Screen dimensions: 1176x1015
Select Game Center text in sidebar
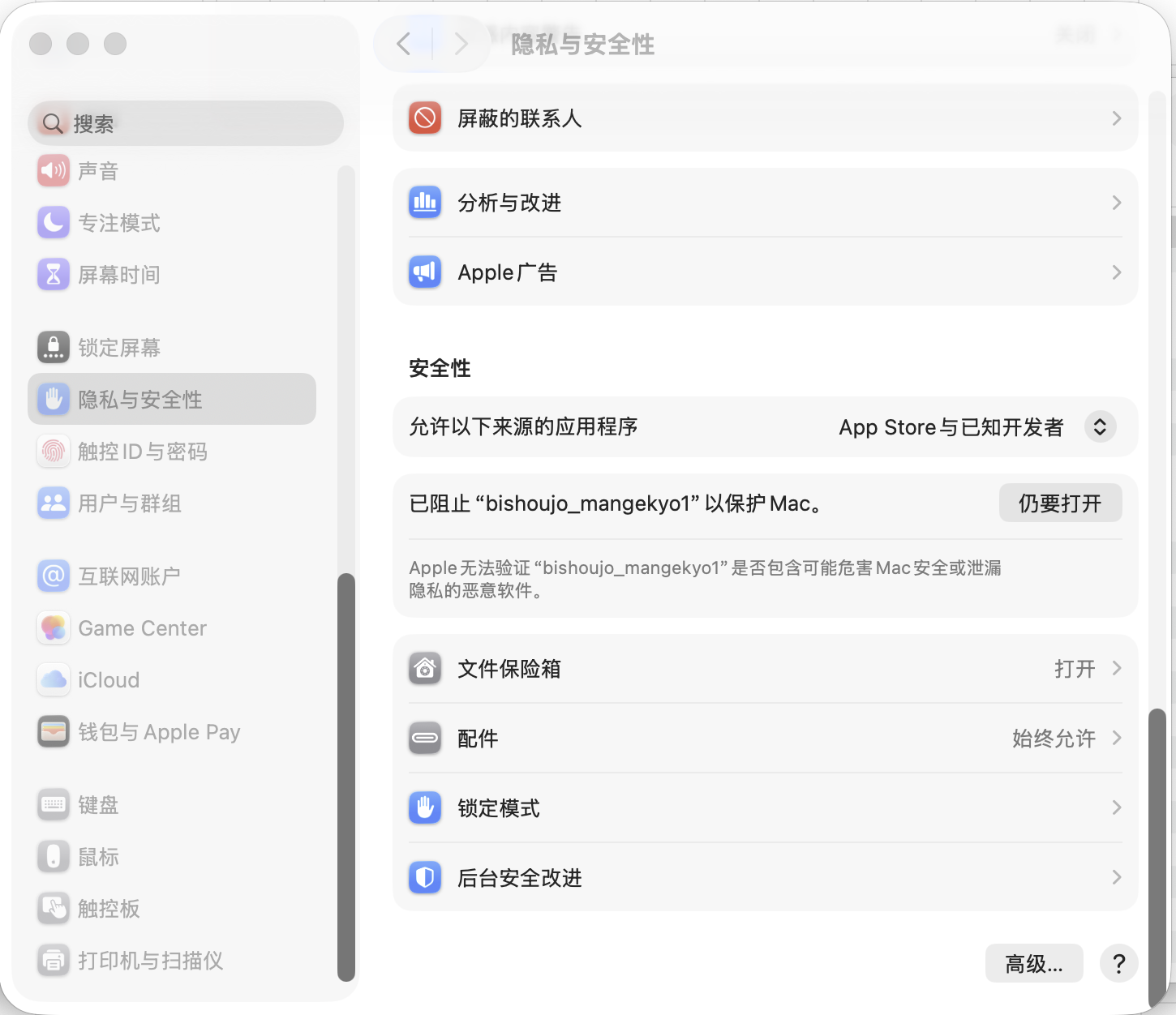pos(143,628)
